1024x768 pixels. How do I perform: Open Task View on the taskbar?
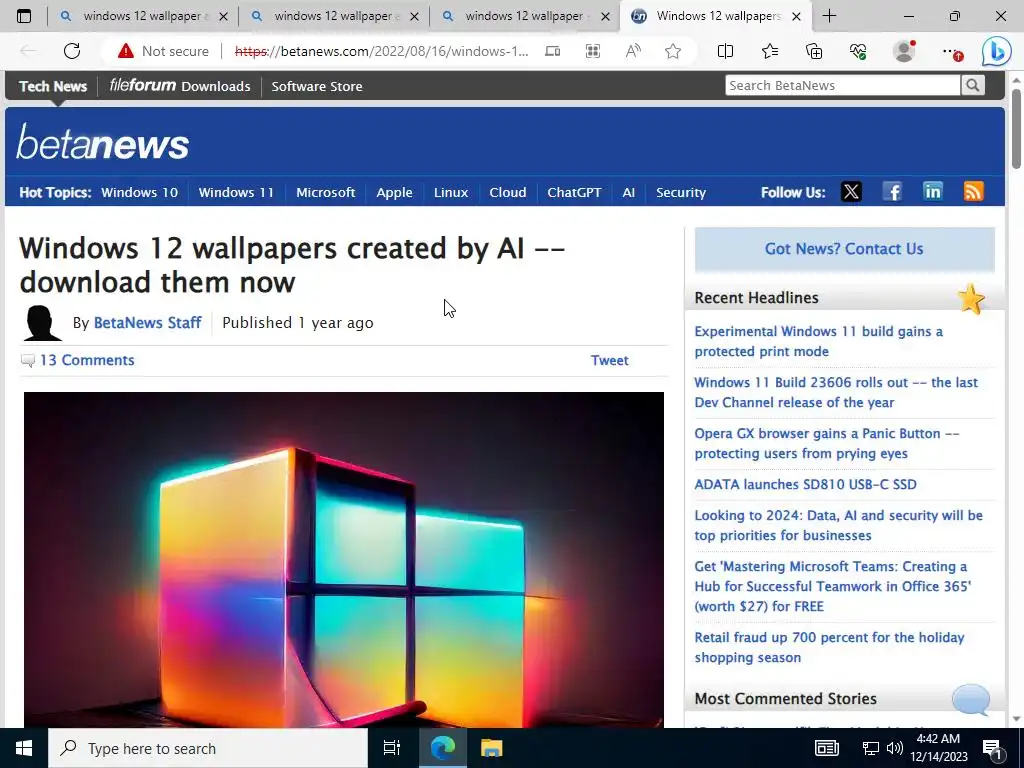pyautogui.click(x=392, y=748)
